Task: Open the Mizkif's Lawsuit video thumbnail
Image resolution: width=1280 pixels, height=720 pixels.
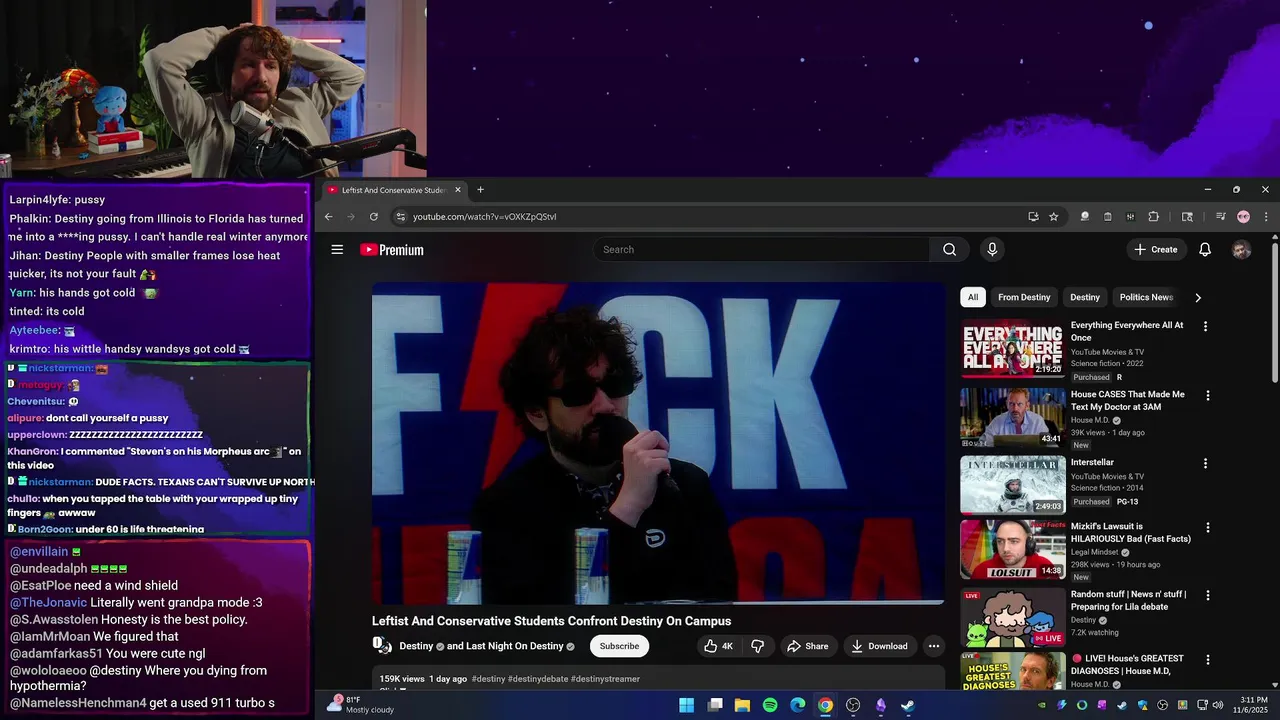Action: 1013,549
